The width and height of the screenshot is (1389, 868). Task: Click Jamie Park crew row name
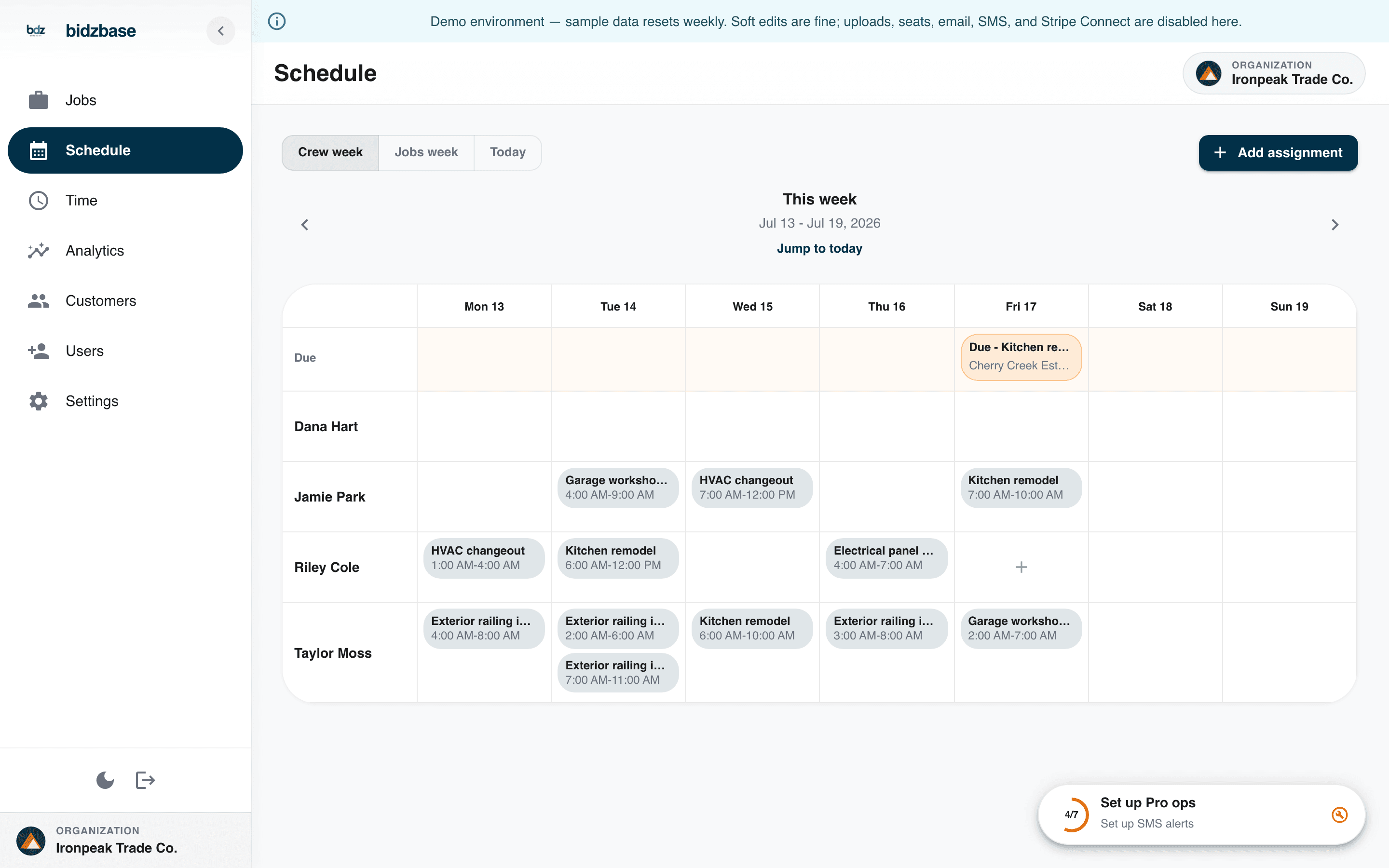coord(329,497)
